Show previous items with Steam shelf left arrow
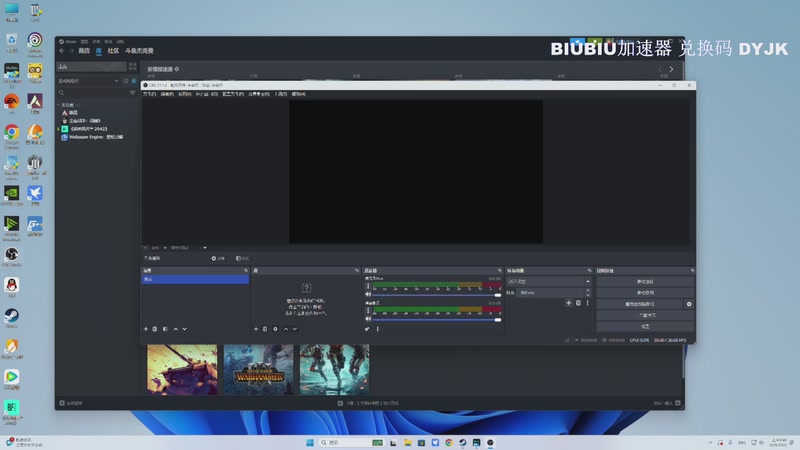Viewport: 800px width, 450px height. [x=660, y=69]
